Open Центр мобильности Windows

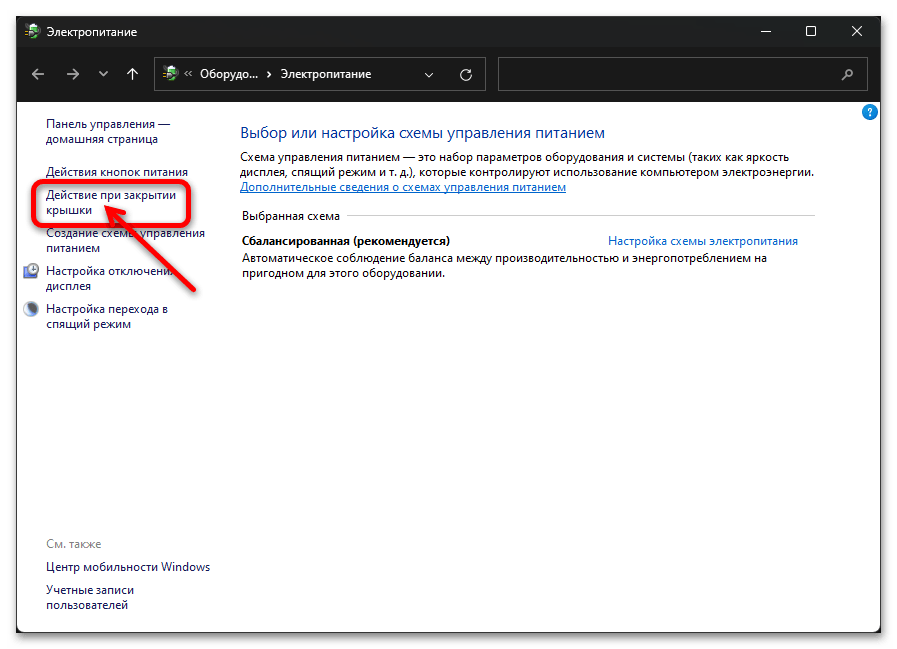pos(128,567)
